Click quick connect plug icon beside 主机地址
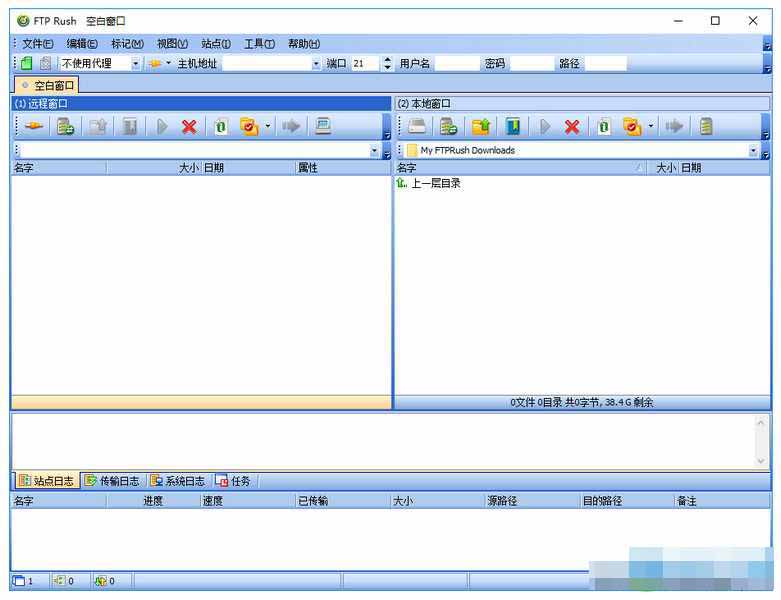The height and width of the screenshot is (600, 781). pyautogui.click(x=155, y=64)
